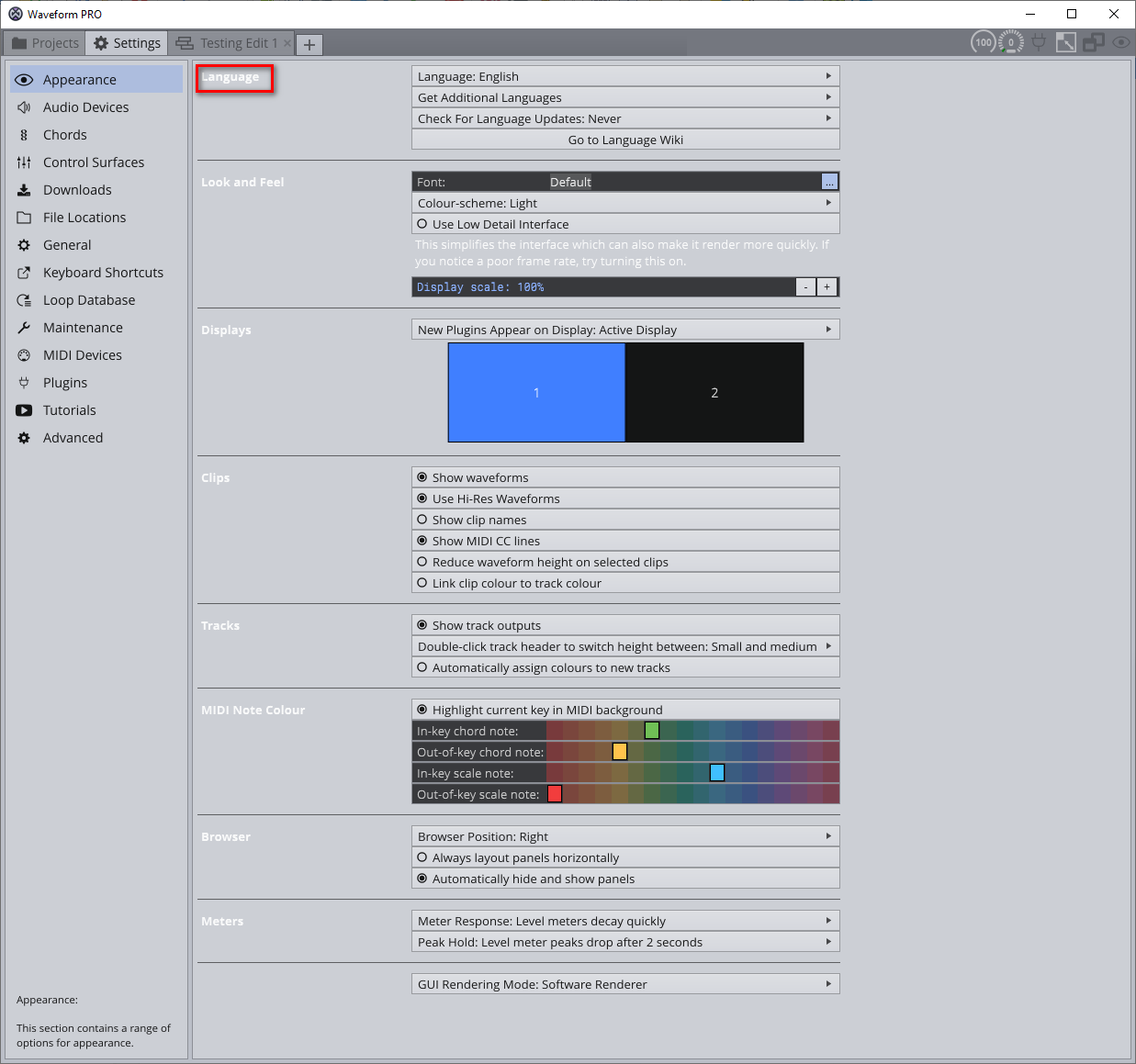Viewport: 1136px width, 1064px height.
Task: Click the Font Default field
Action: (x=685, y=182)
